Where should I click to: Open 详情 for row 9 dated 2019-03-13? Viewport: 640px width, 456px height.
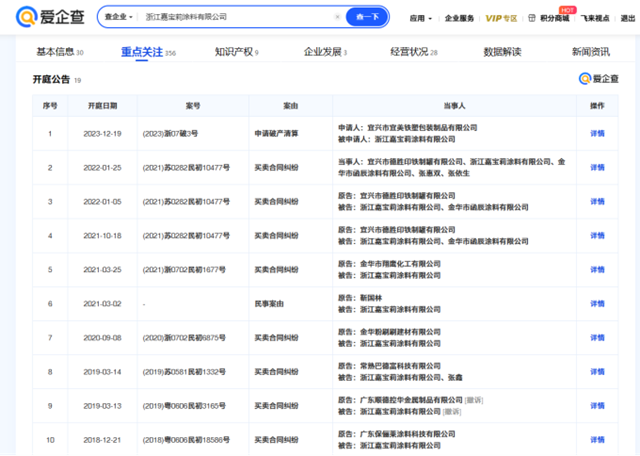click(x=597, y=406)
